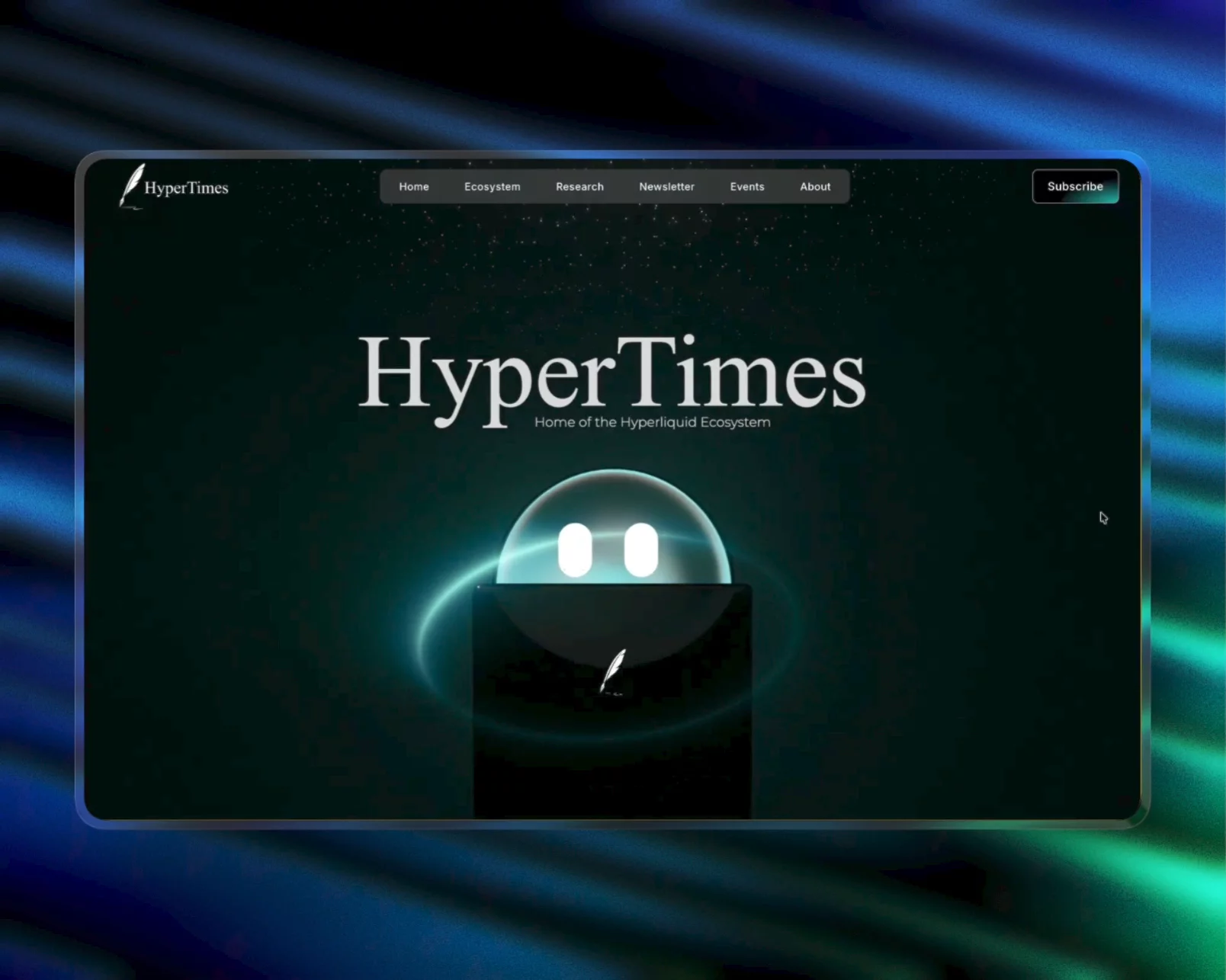Click the feather icon on the laptop lid
Viewport: 1226px width, 980px height.
click(x=613, y=671)
